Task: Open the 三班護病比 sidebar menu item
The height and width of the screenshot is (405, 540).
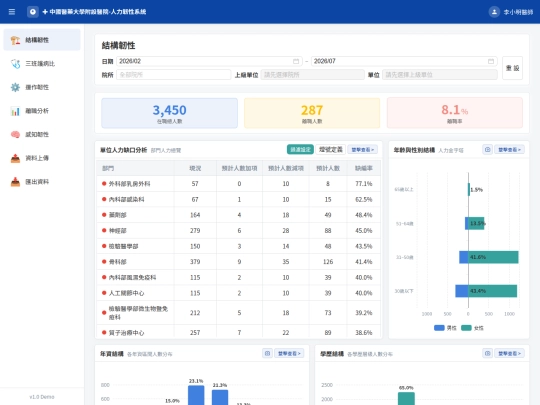Action: click(42, 64)
